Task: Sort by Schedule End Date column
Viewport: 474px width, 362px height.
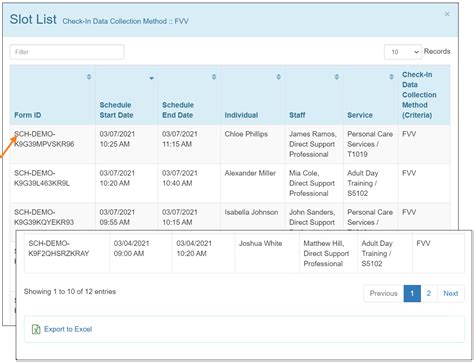Action: click(x=214, y=77)
